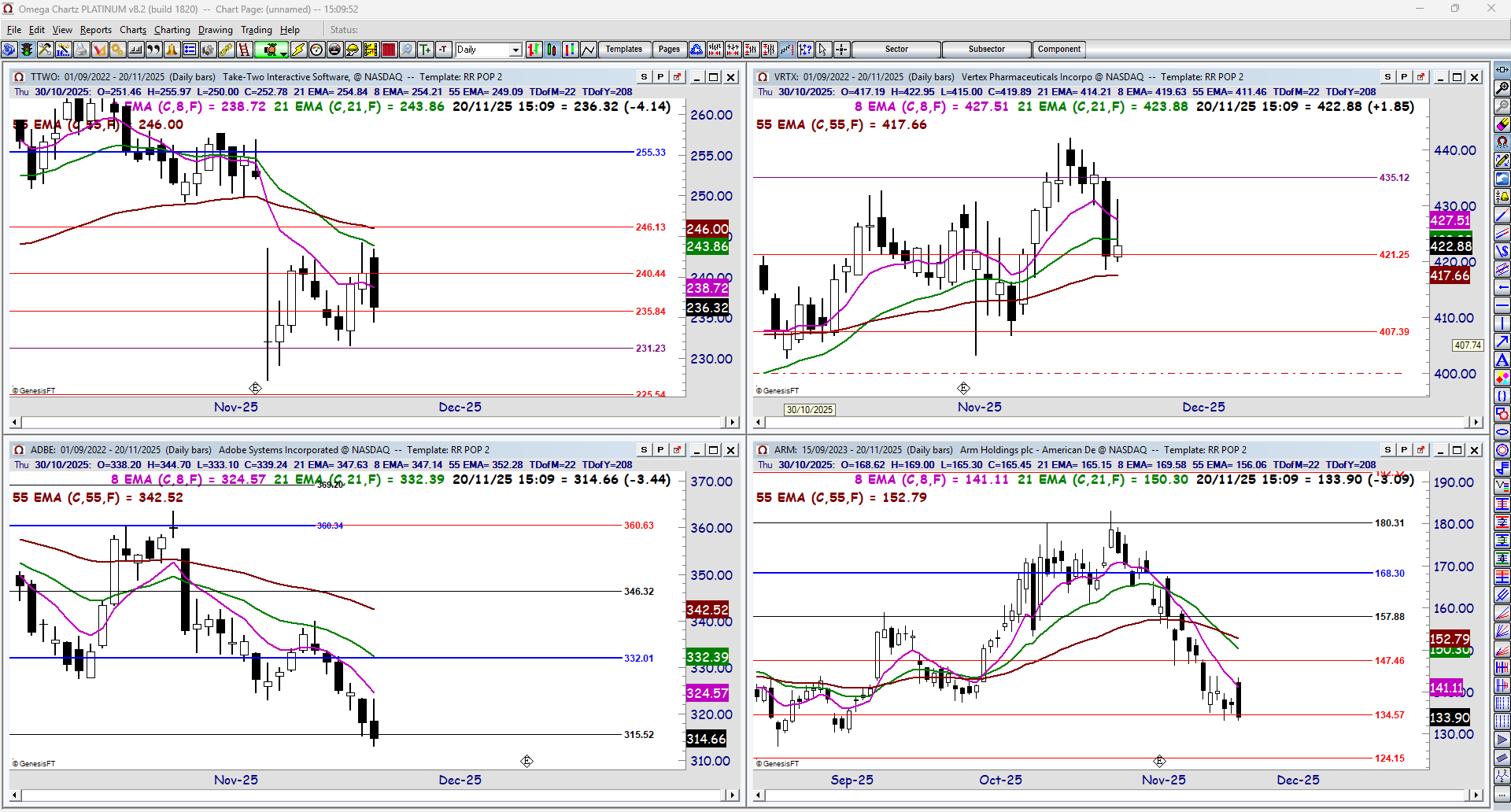This screenshot has width=1511, height=812.
Task: Select the arrow pointer tool on the toolbar
Action: point(822,49)
